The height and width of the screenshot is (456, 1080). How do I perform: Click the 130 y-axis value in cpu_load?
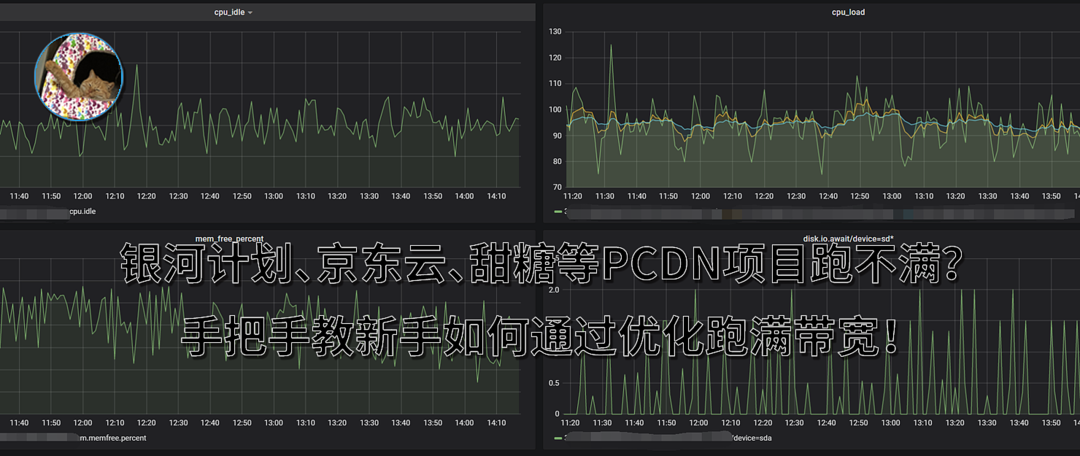tap(555, 32)
